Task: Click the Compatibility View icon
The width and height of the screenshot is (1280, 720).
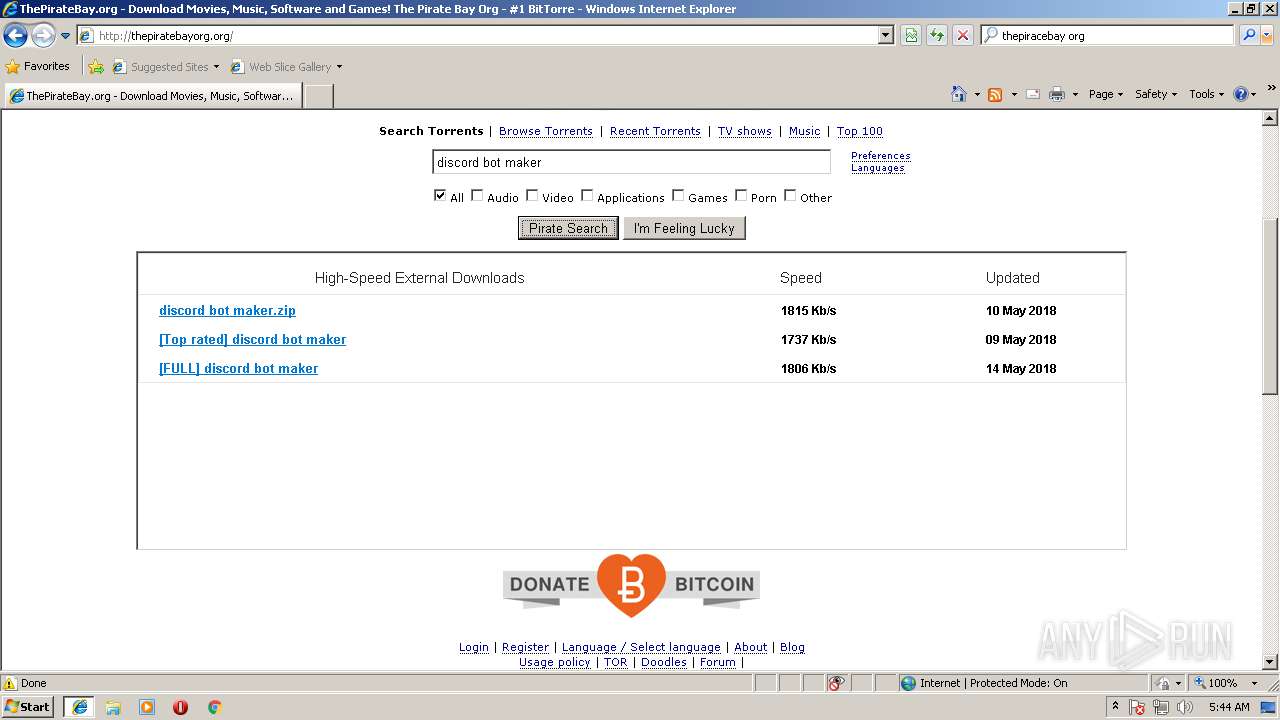Action: [911, 35]
